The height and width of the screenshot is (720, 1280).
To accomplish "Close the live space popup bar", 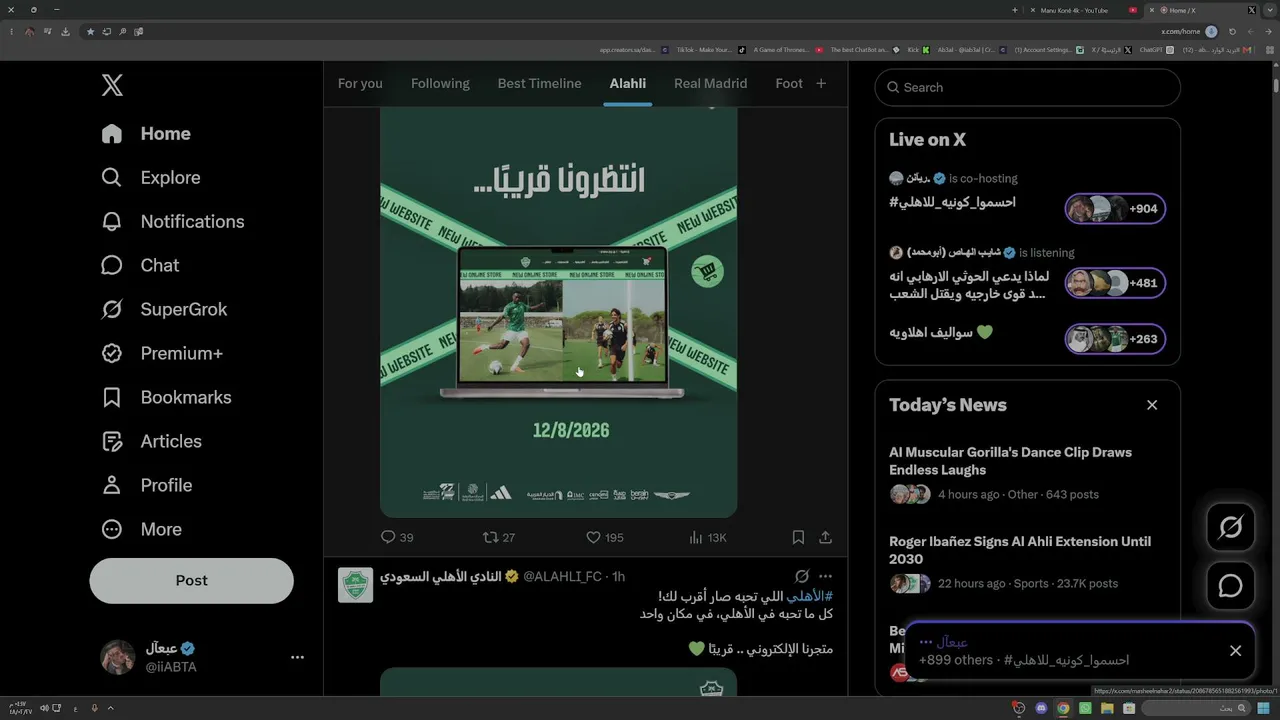I will point(1235,651).
